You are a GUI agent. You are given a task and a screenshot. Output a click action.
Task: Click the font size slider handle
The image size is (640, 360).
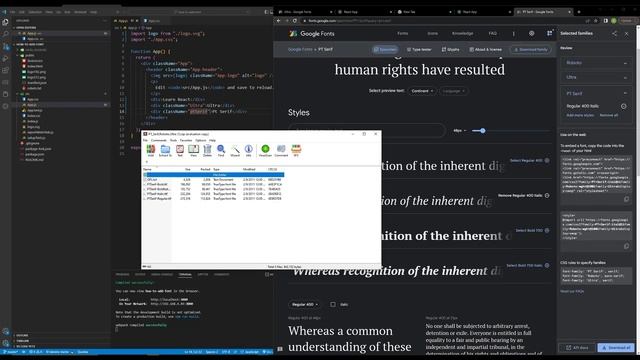[483, 131]
